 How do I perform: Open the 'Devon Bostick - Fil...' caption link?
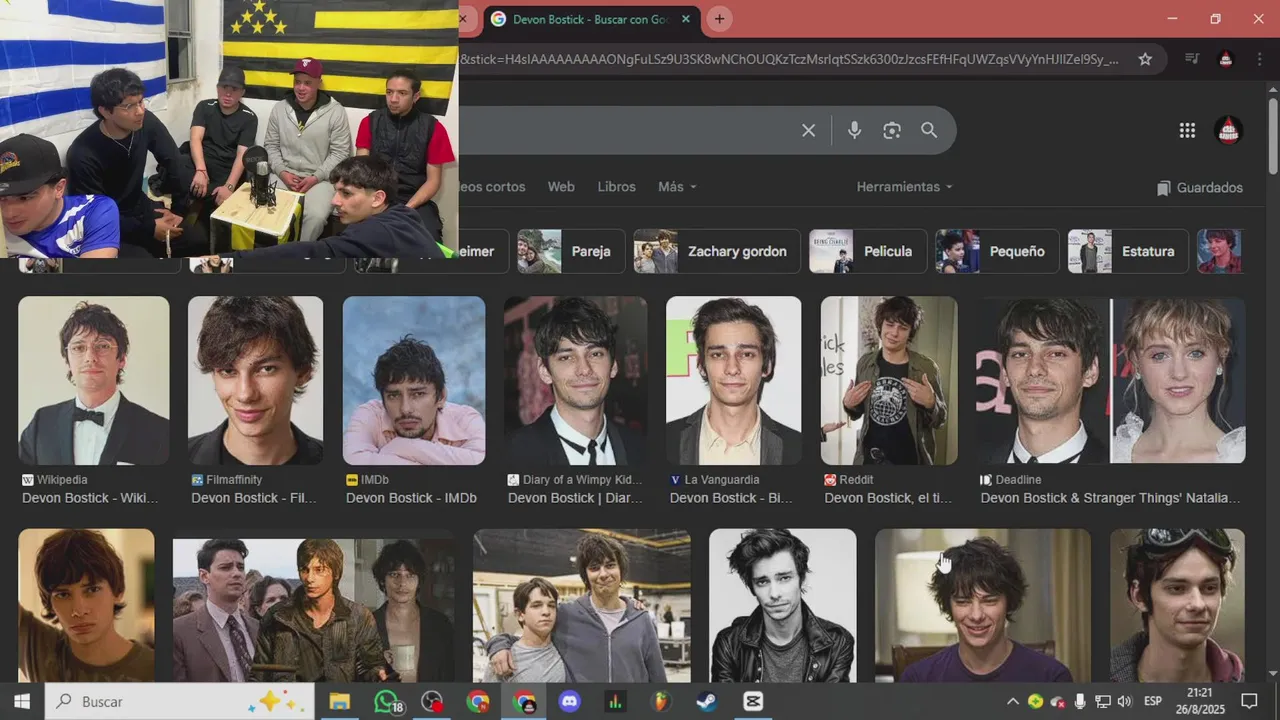[254, 498]
